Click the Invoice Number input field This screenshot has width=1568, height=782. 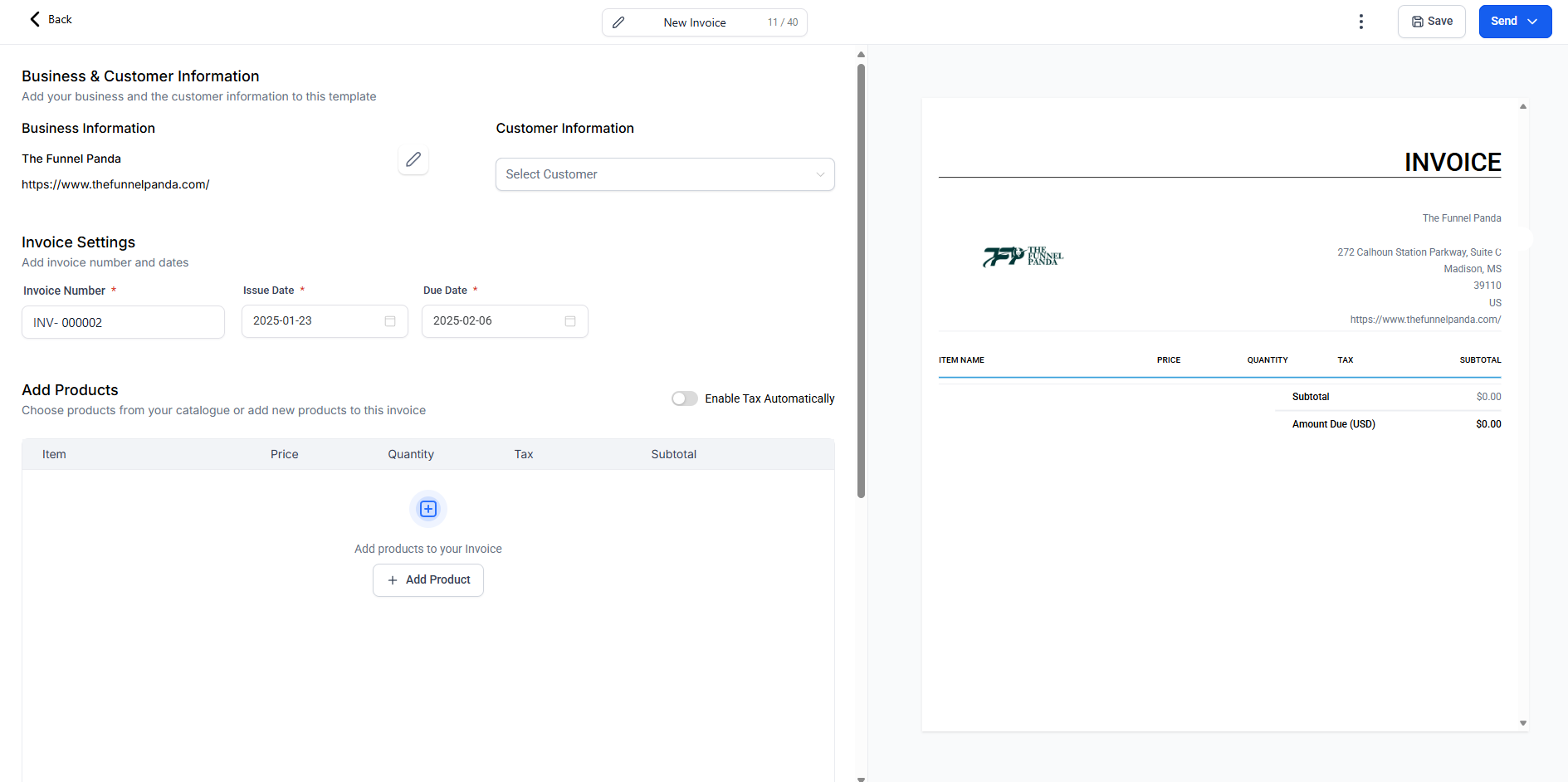pyautogui.click(x=123, y=322)
